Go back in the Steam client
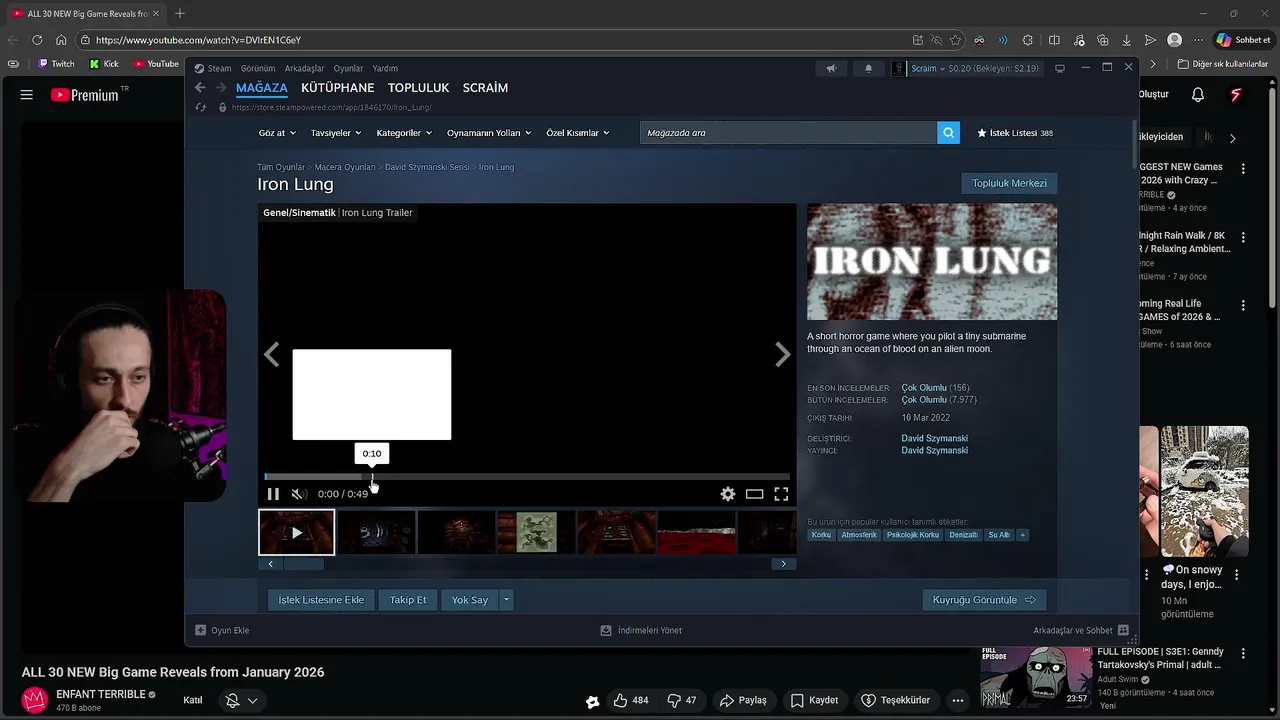The height and width of the screenshot is (720, 1280). click(x=200, y=88)
